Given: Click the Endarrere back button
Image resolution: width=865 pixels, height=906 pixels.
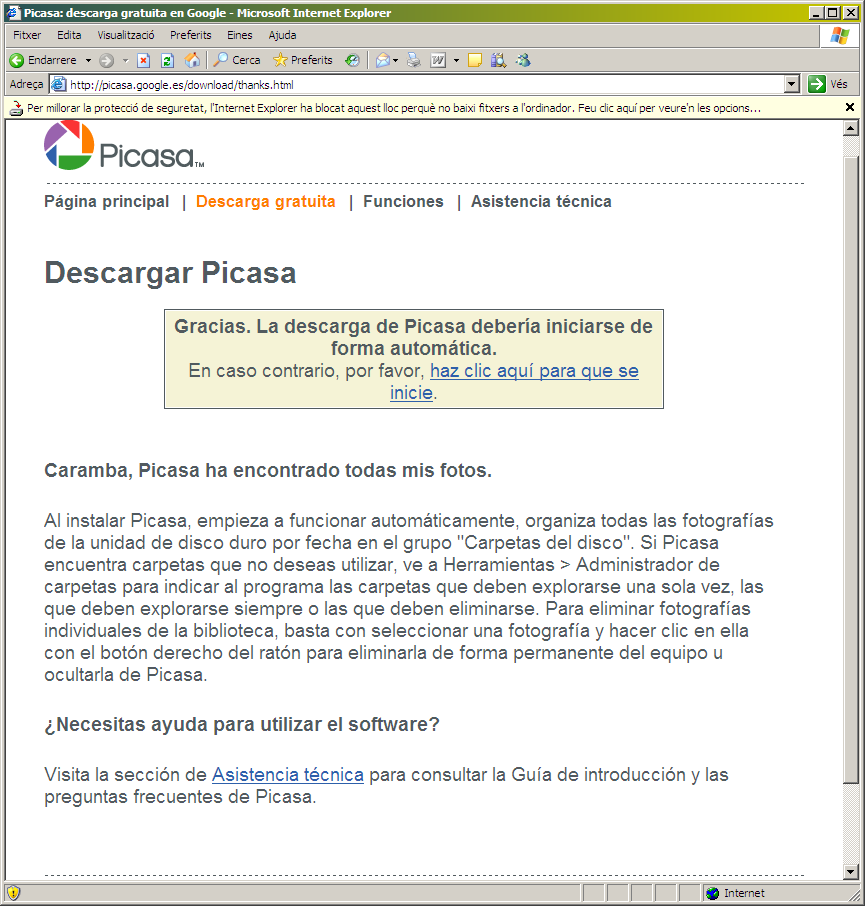Looking at the screenshot, I should pyautogui.click(x=43, y=60).
